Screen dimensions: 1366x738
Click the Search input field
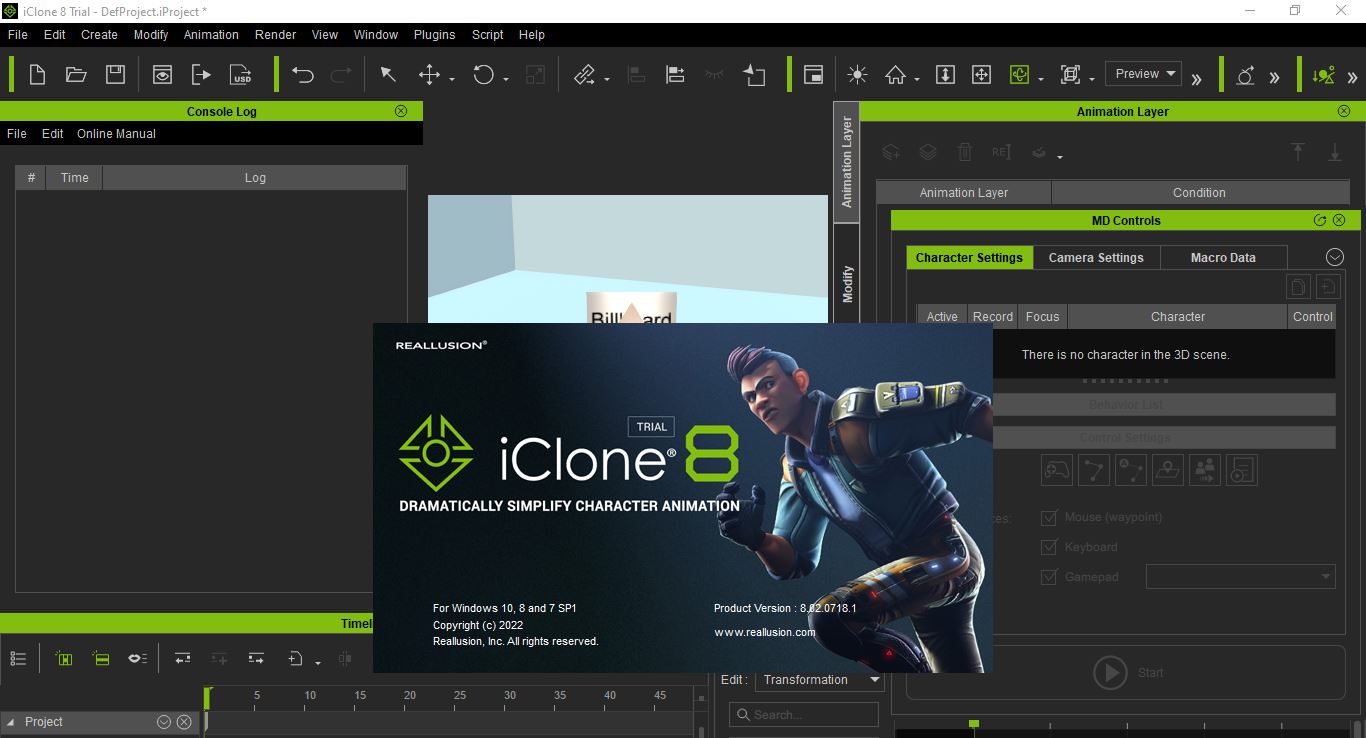coord(804,714)
